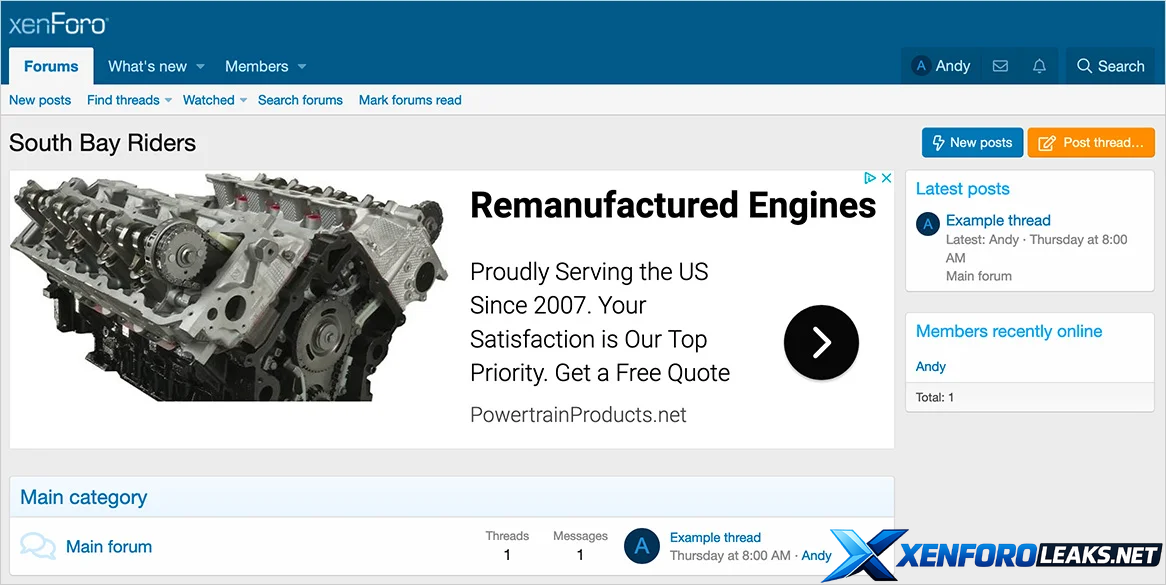The height and width of the screenshot is (585, 1166).
Task: Click the AdChoices triangle icon
Action: point(870,179)
